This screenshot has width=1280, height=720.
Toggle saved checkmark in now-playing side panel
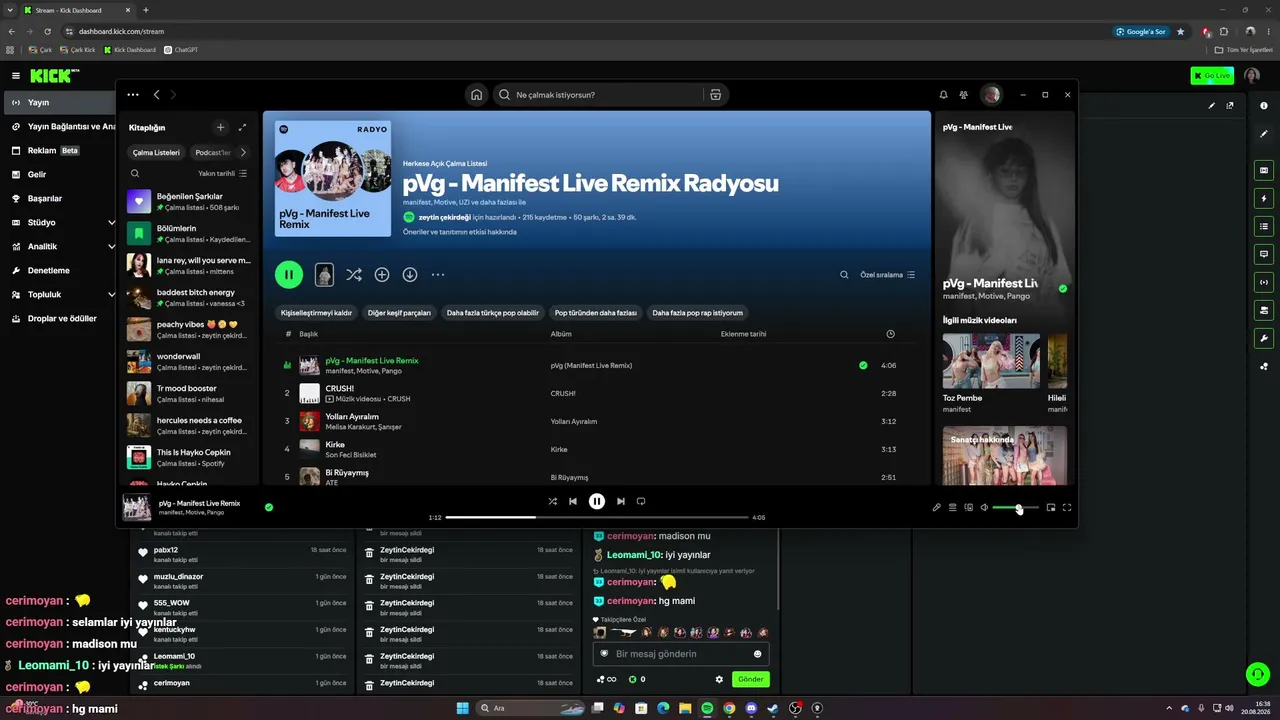[1063, 288]
